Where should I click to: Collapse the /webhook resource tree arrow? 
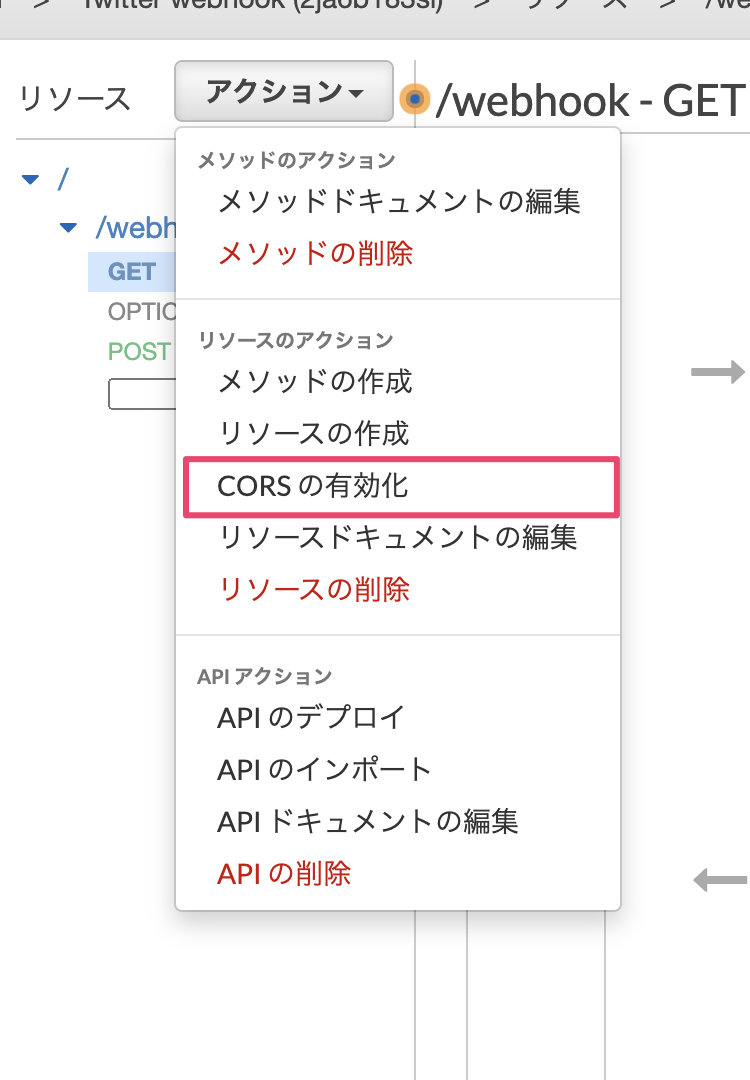(x=68, y=227)
